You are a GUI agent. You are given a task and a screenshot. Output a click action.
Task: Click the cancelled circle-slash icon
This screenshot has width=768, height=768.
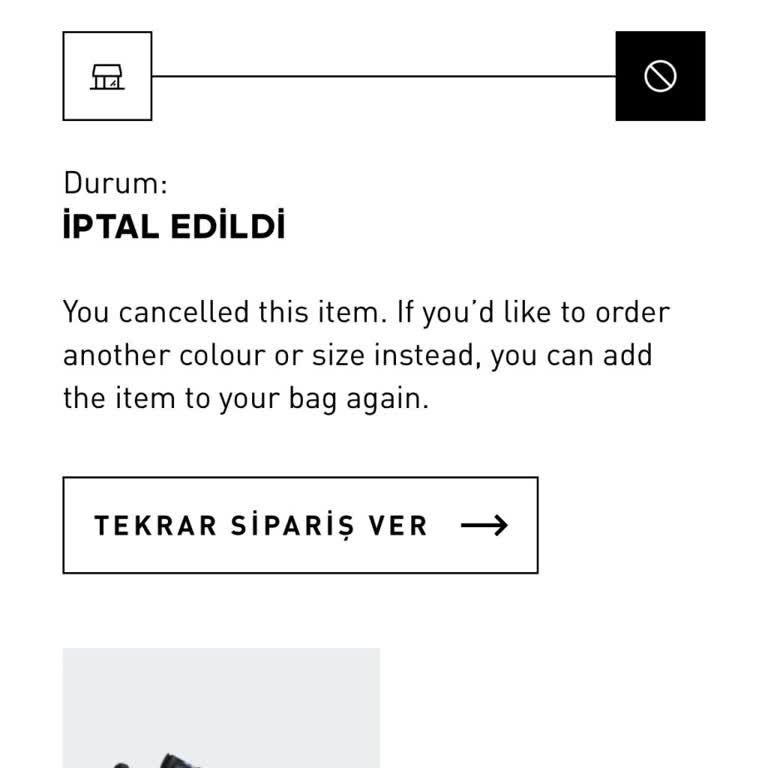click(660, 76)
